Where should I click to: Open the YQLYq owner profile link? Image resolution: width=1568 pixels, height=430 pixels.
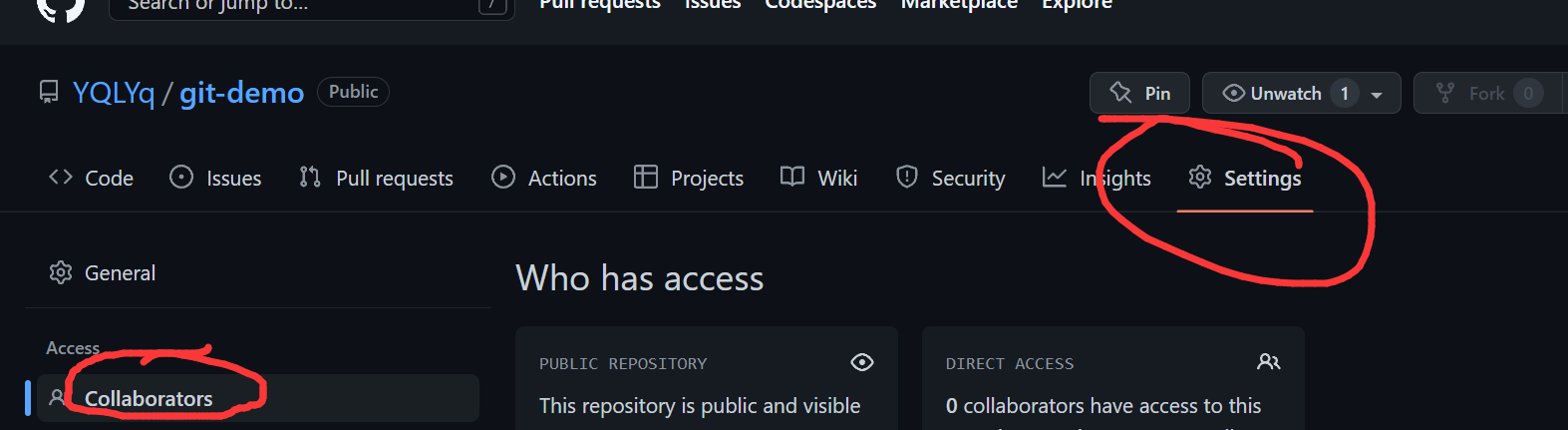[114, 93]
